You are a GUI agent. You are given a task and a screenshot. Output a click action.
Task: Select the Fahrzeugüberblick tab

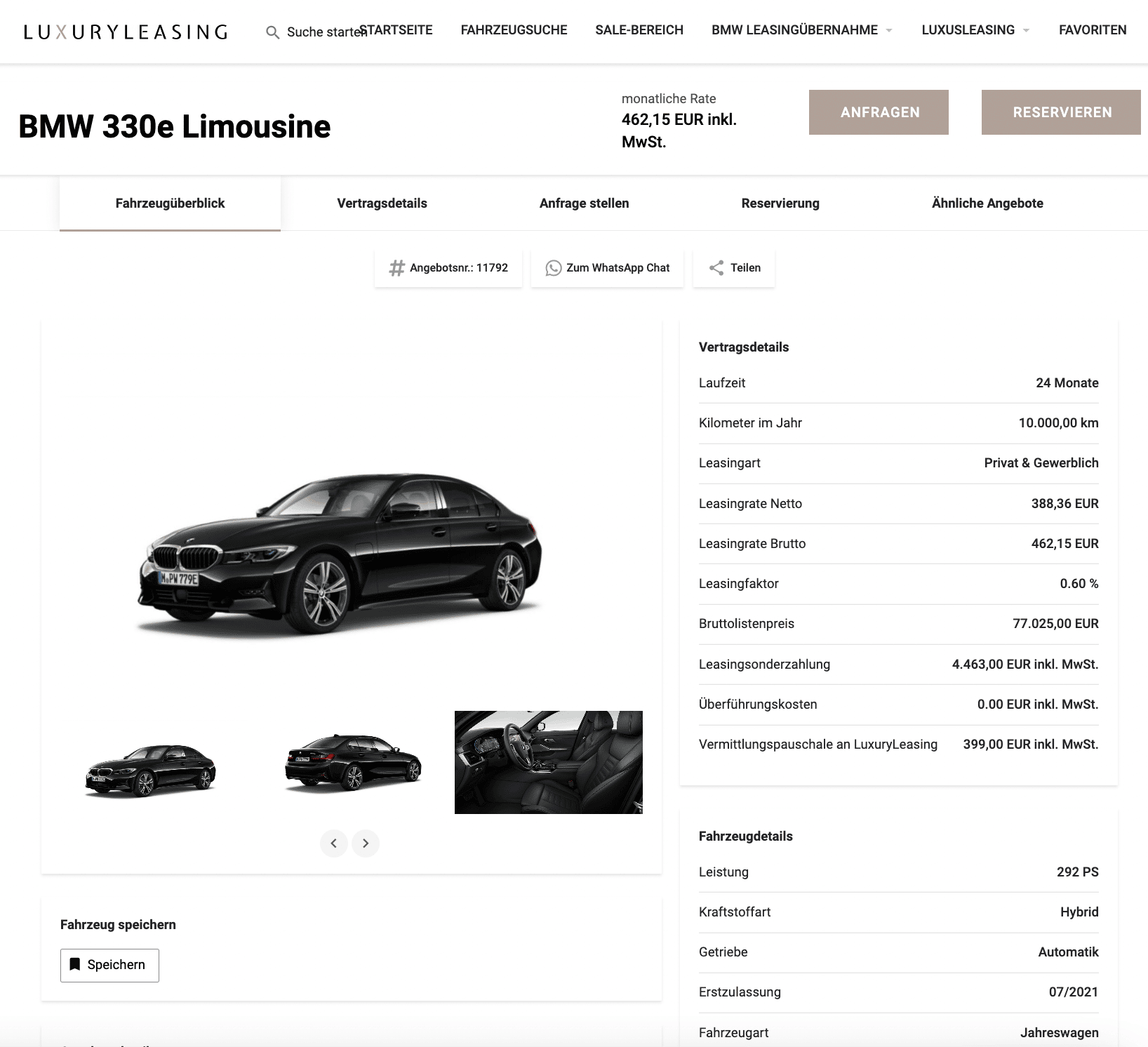[170, 204]
